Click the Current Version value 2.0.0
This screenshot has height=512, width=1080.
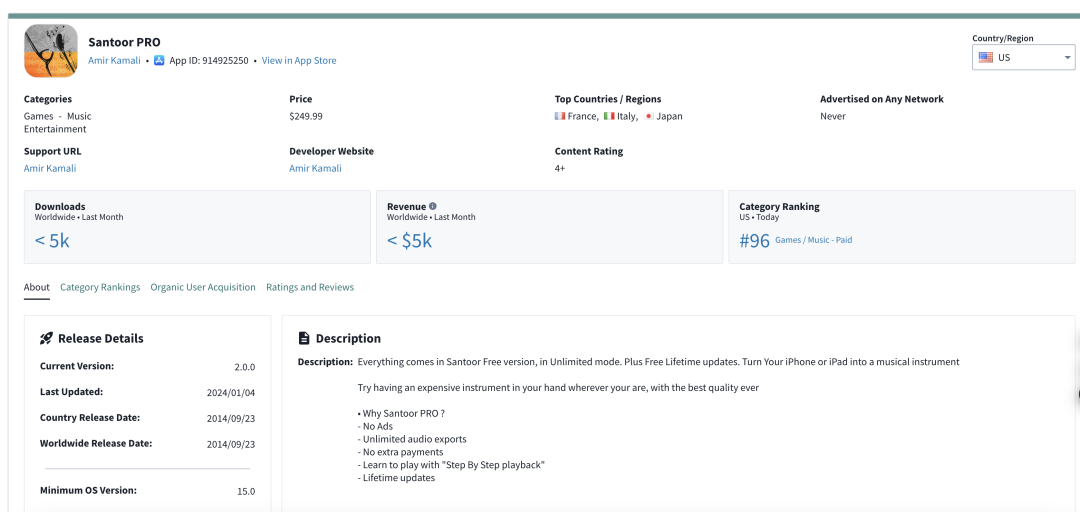click(x=245, y=367)
